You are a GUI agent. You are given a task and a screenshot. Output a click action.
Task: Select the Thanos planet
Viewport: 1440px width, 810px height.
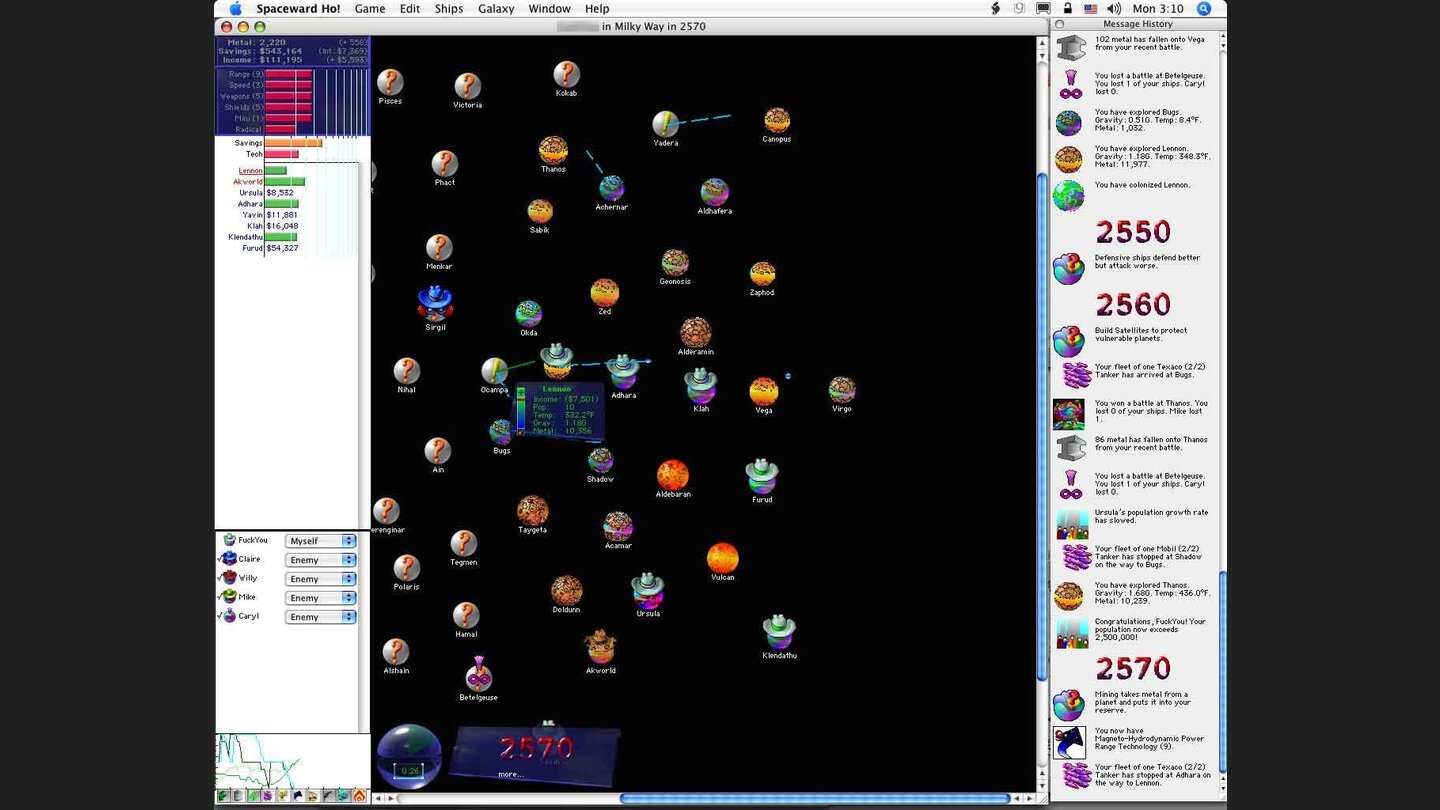(553, 150)
